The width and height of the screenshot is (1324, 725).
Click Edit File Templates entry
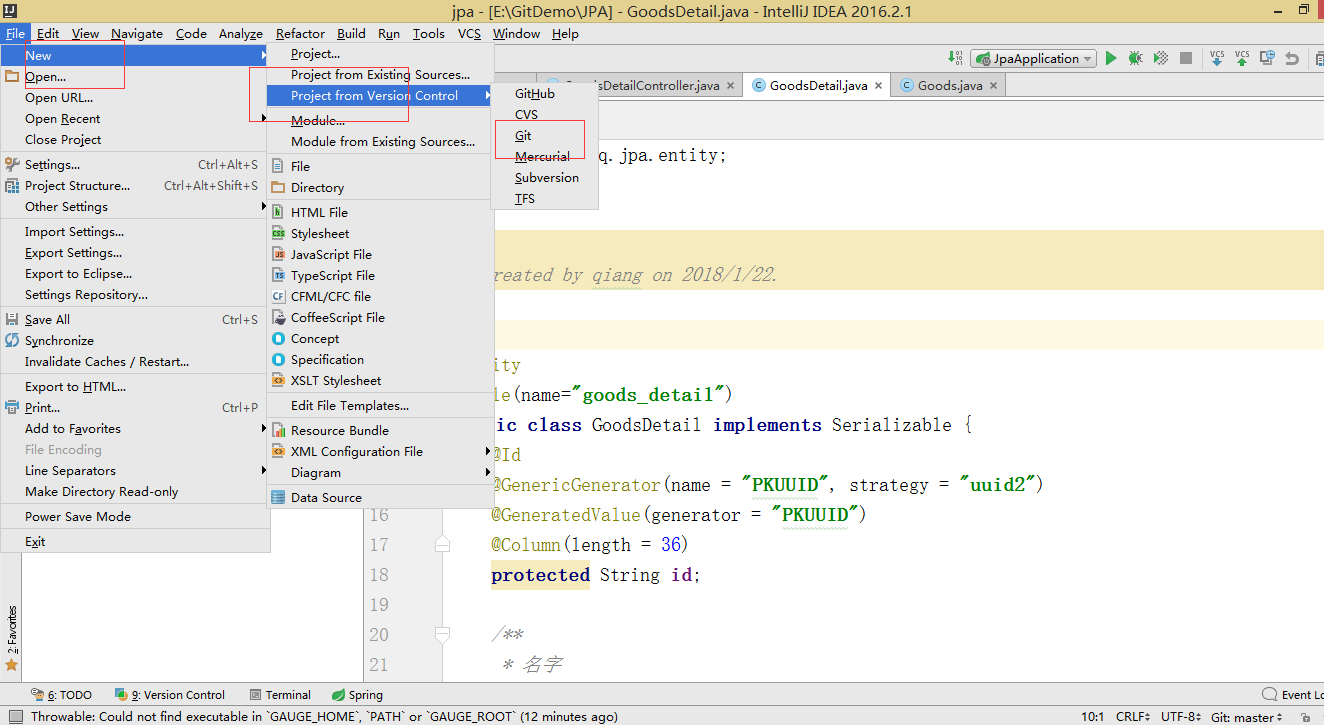[380, 406]
